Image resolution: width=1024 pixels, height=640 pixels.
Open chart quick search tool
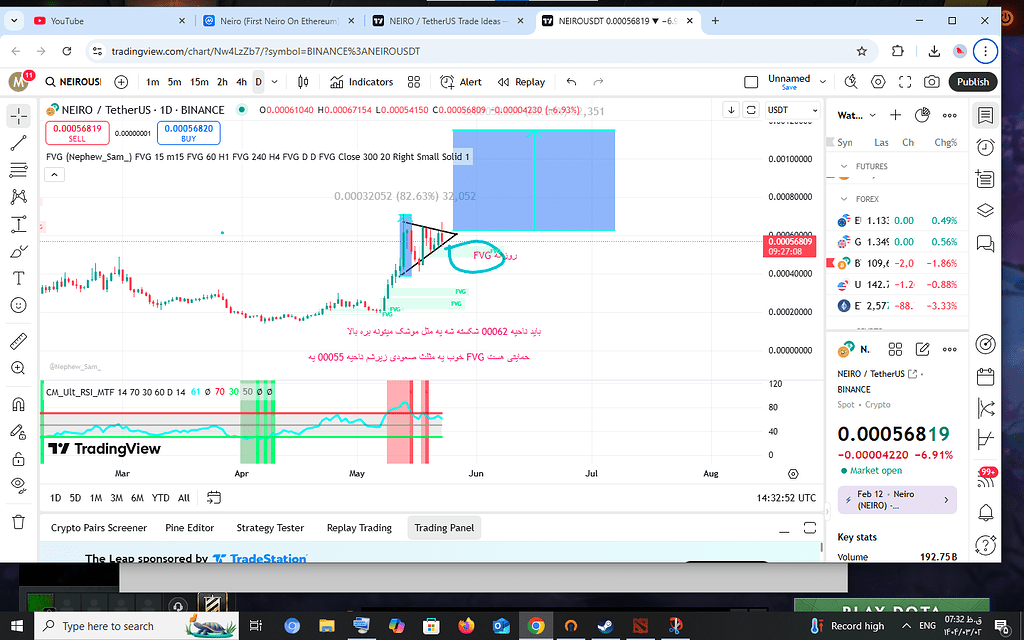tap(851, 82)
